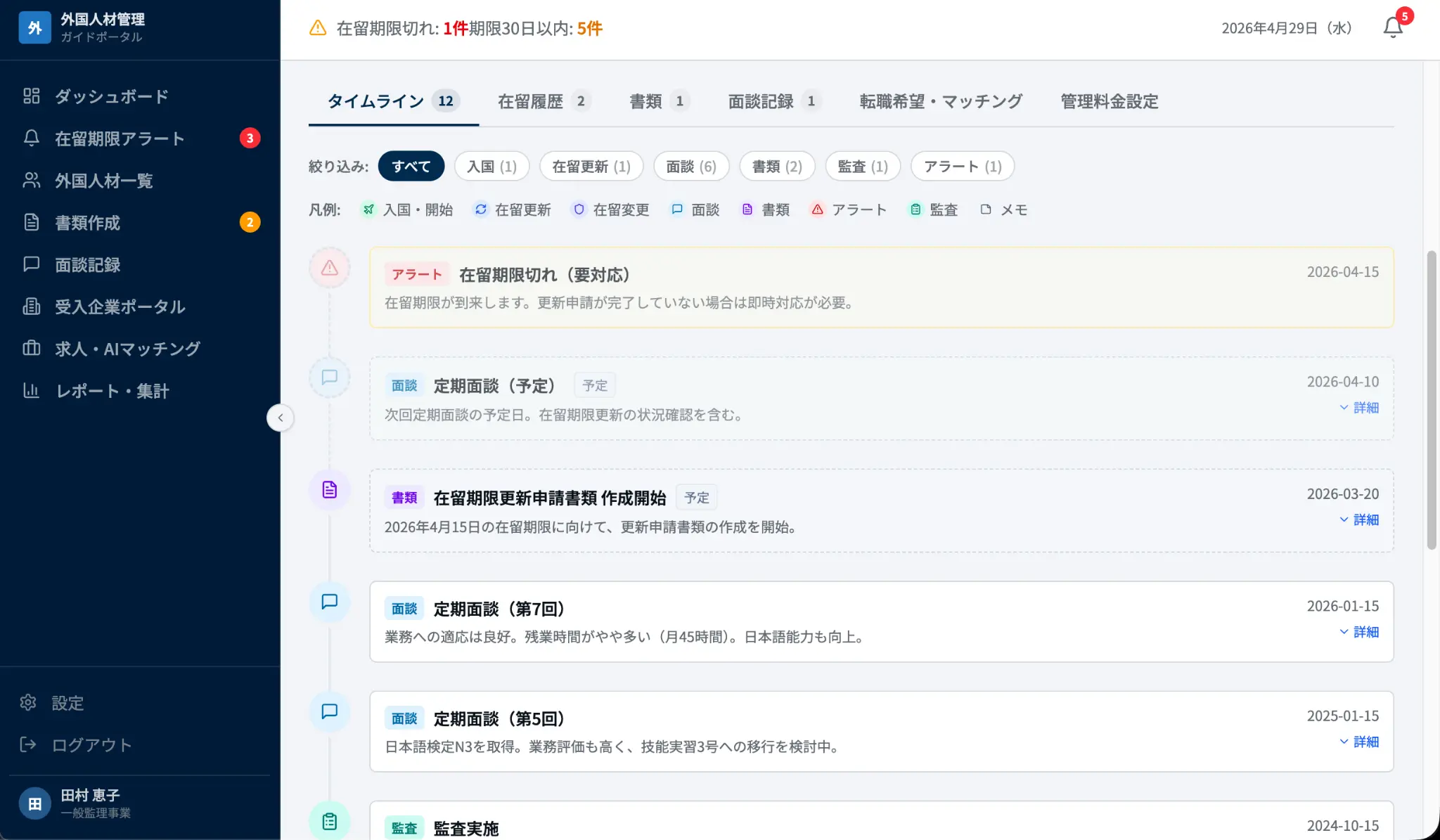Click ログアウト to sign out
Screen dimensions: 1440x840
click(140, 744)
